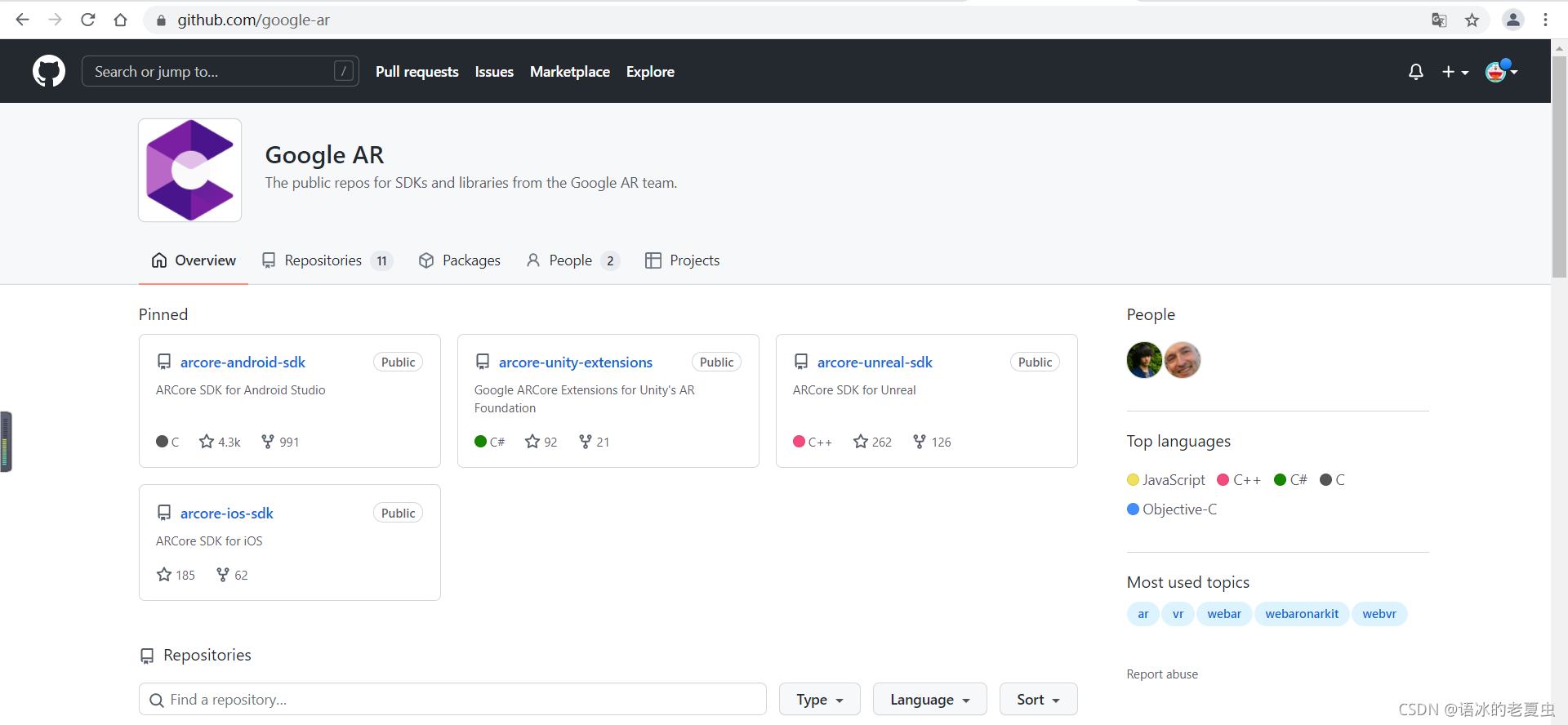
Task: Open the browser three-dot menu
Action: coord(1545,20)
